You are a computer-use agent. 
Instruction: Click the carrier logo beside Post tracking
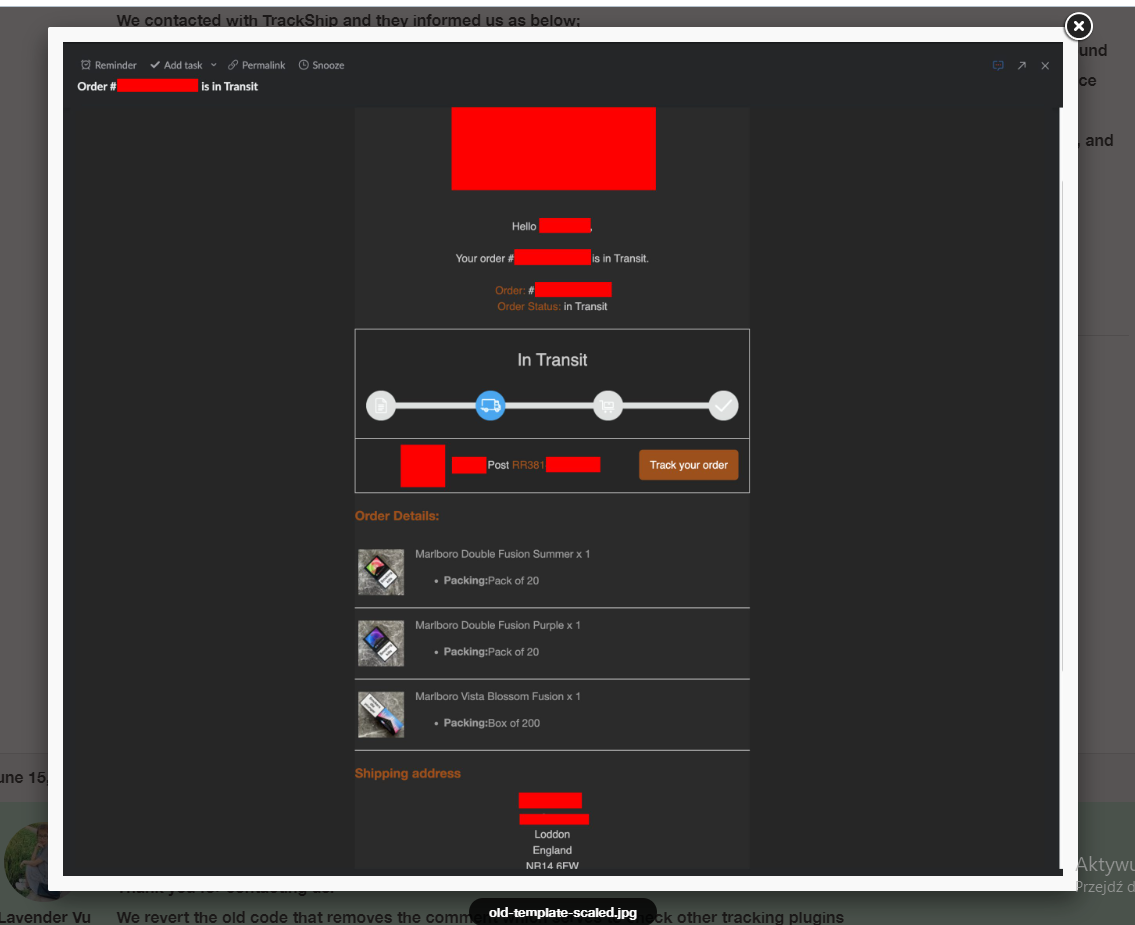click(x=423, y=465)
